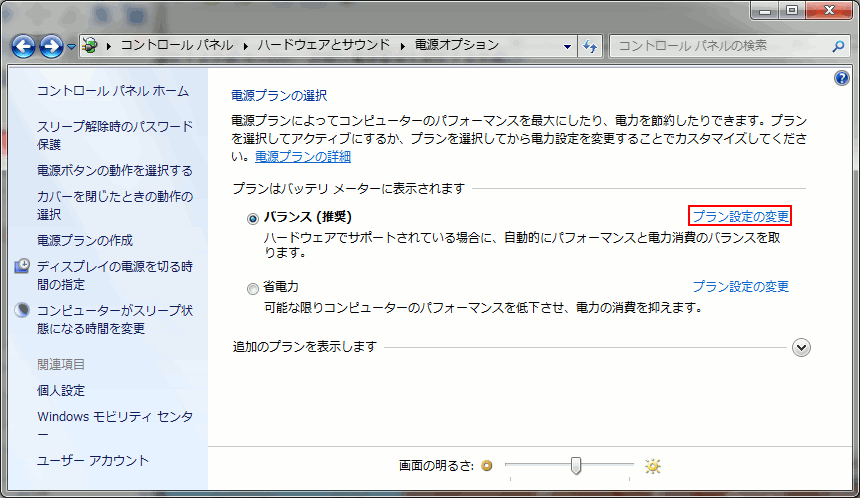Image resolution: width=860 pixels, height=498 pixels.
Task: Select the バランス (推奨) power plan
Action: click(253, 217)
